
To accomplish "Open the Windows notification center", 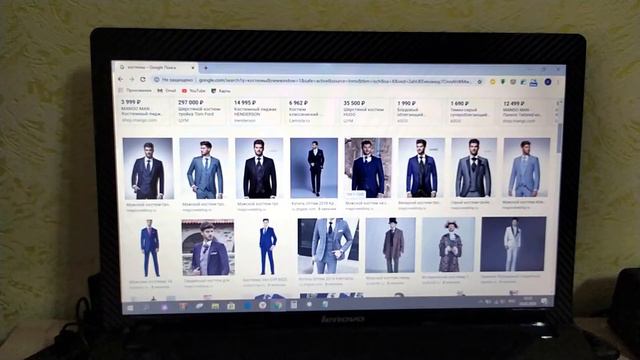I will point(544,301).
